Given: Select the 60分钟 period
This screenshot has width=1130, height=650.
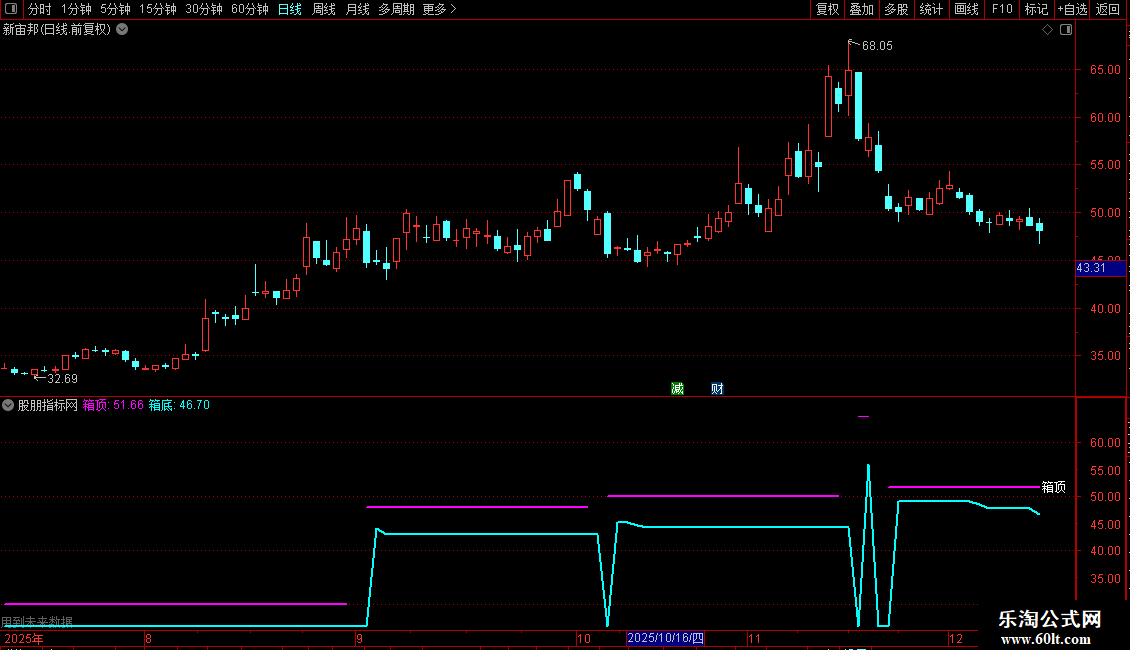Looking at the screenshot, I should [249, 9].
